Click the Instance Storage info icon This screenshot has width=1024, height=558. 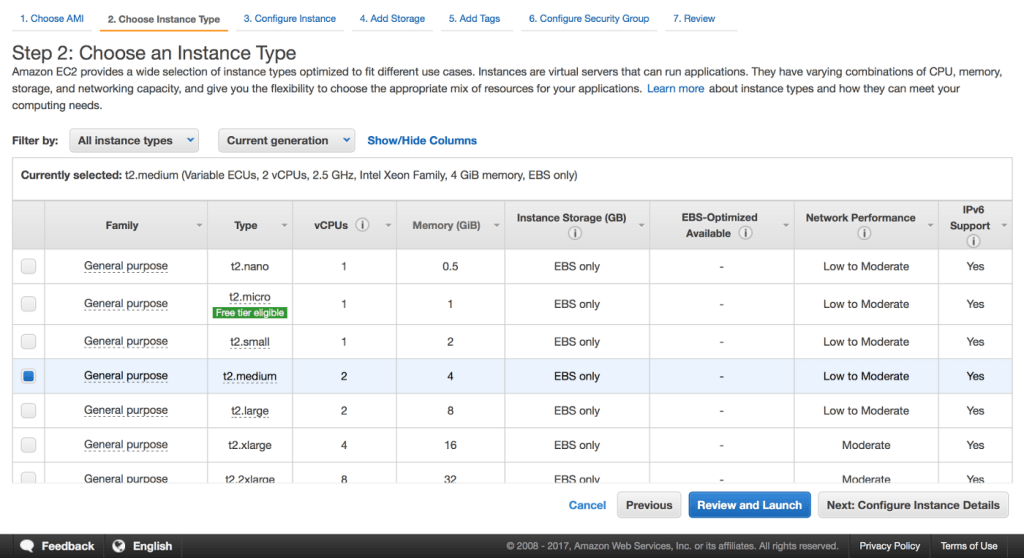pos(575,233)
